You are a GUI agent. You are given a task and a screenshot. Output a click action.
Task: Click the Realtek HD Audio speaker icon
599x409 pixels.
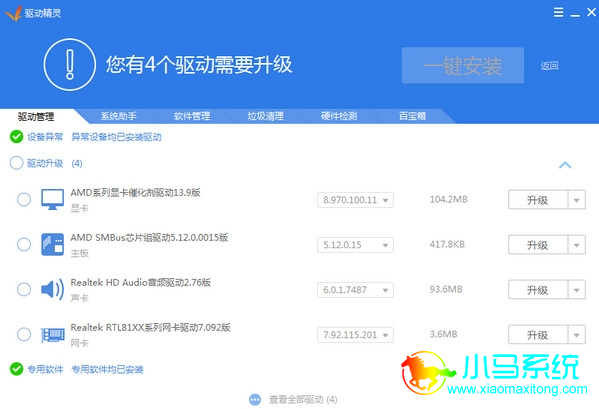click(x=52, y=289)
